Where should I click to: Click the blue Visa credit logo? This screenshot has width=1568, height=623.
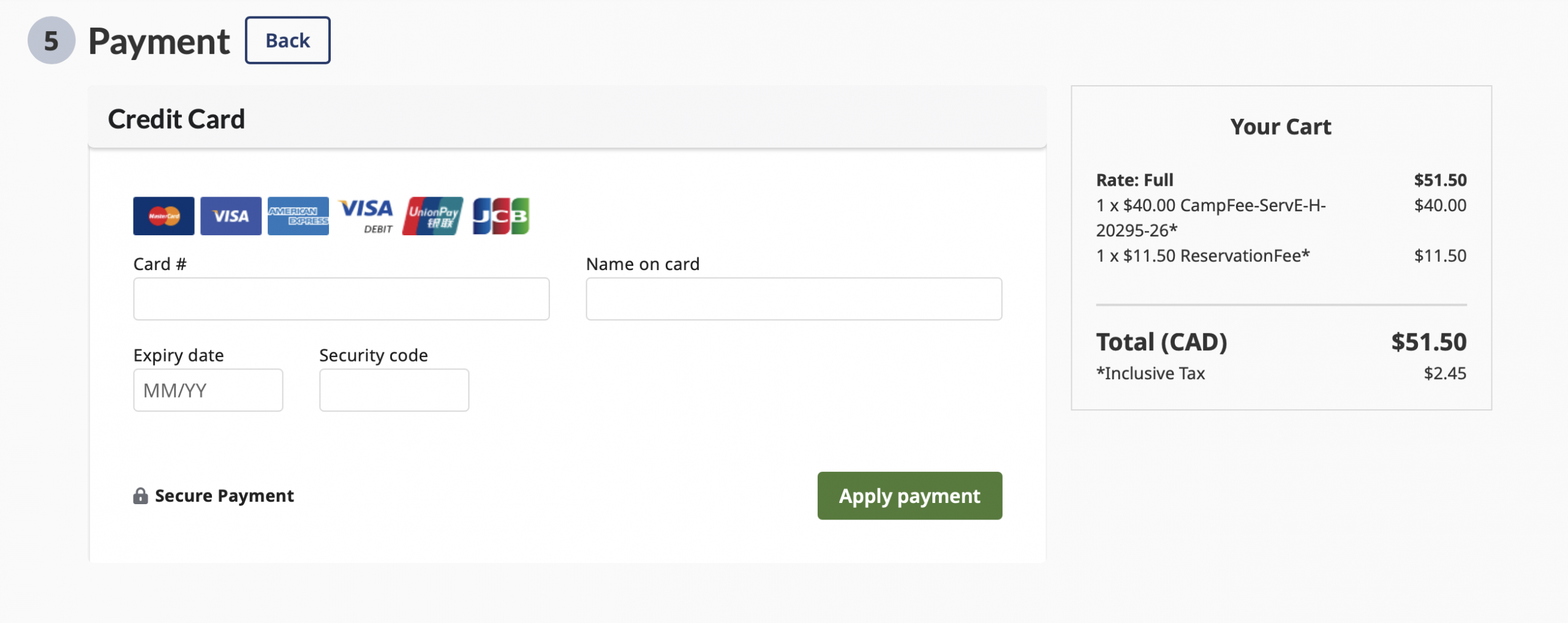coord(231,216)
